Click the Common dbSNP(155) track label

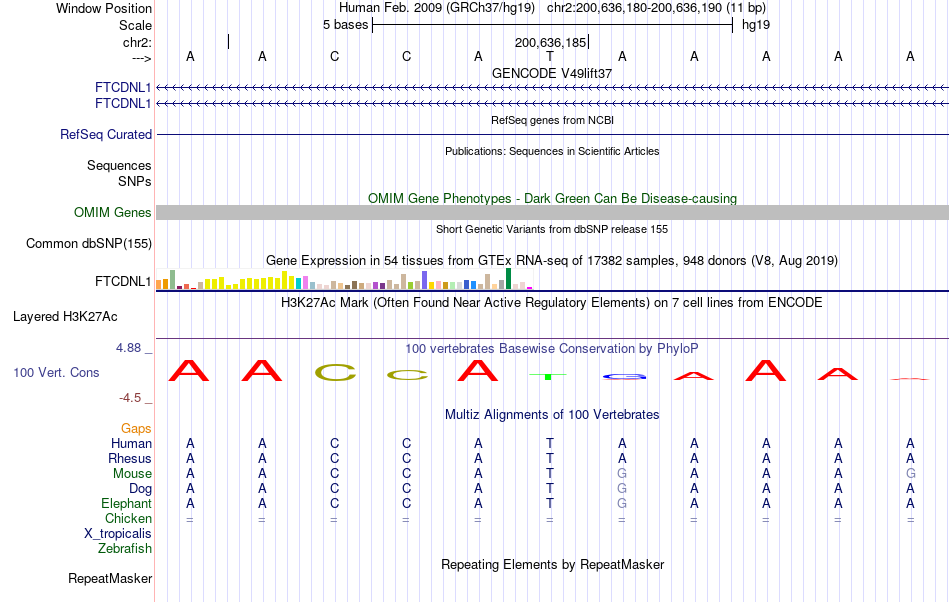89,243
